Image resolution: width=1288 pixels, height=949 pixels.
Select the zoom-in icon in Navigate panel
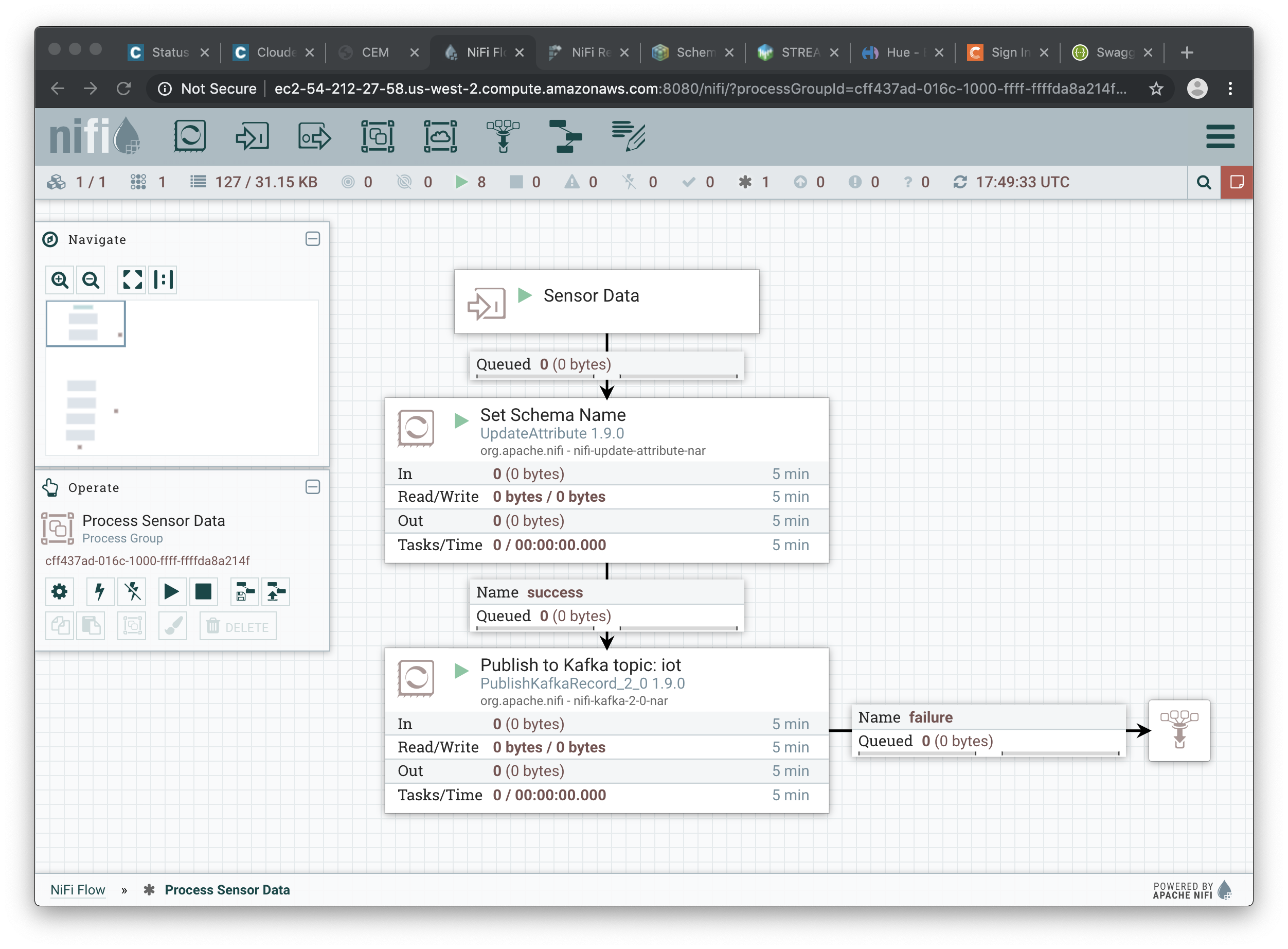pyautogui.click(x=61, y=280)
